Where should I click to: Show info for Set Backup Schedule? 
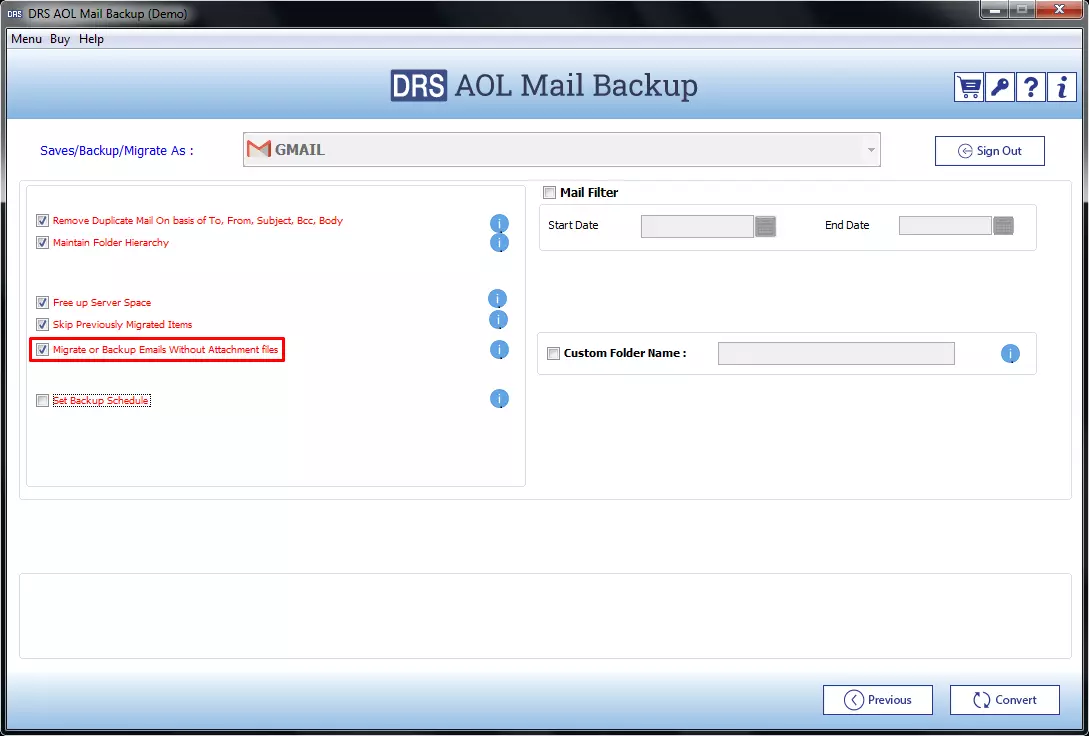point(499,399)
